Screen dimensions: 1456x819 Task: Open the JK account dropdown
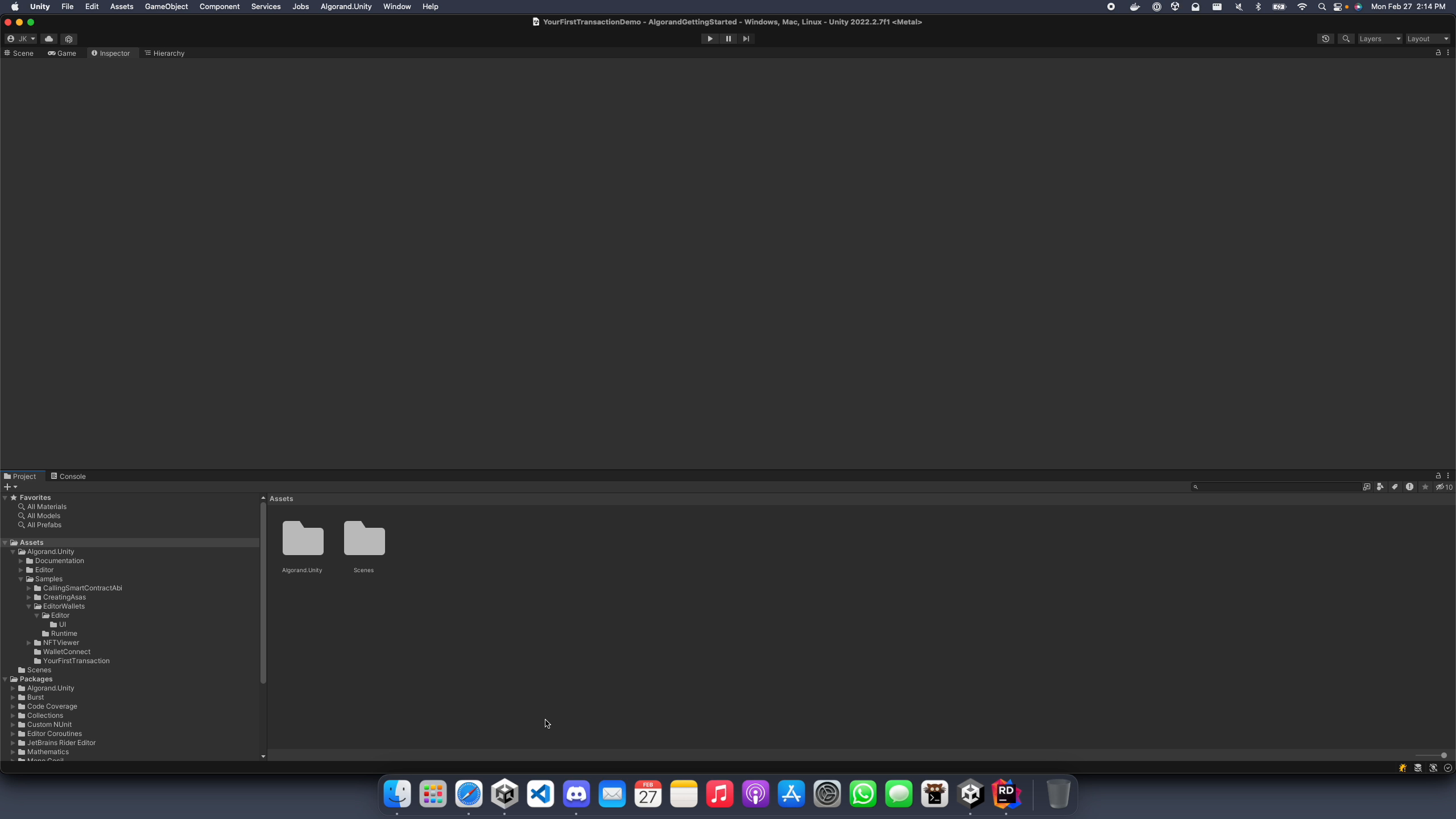[x=21, y=39]
